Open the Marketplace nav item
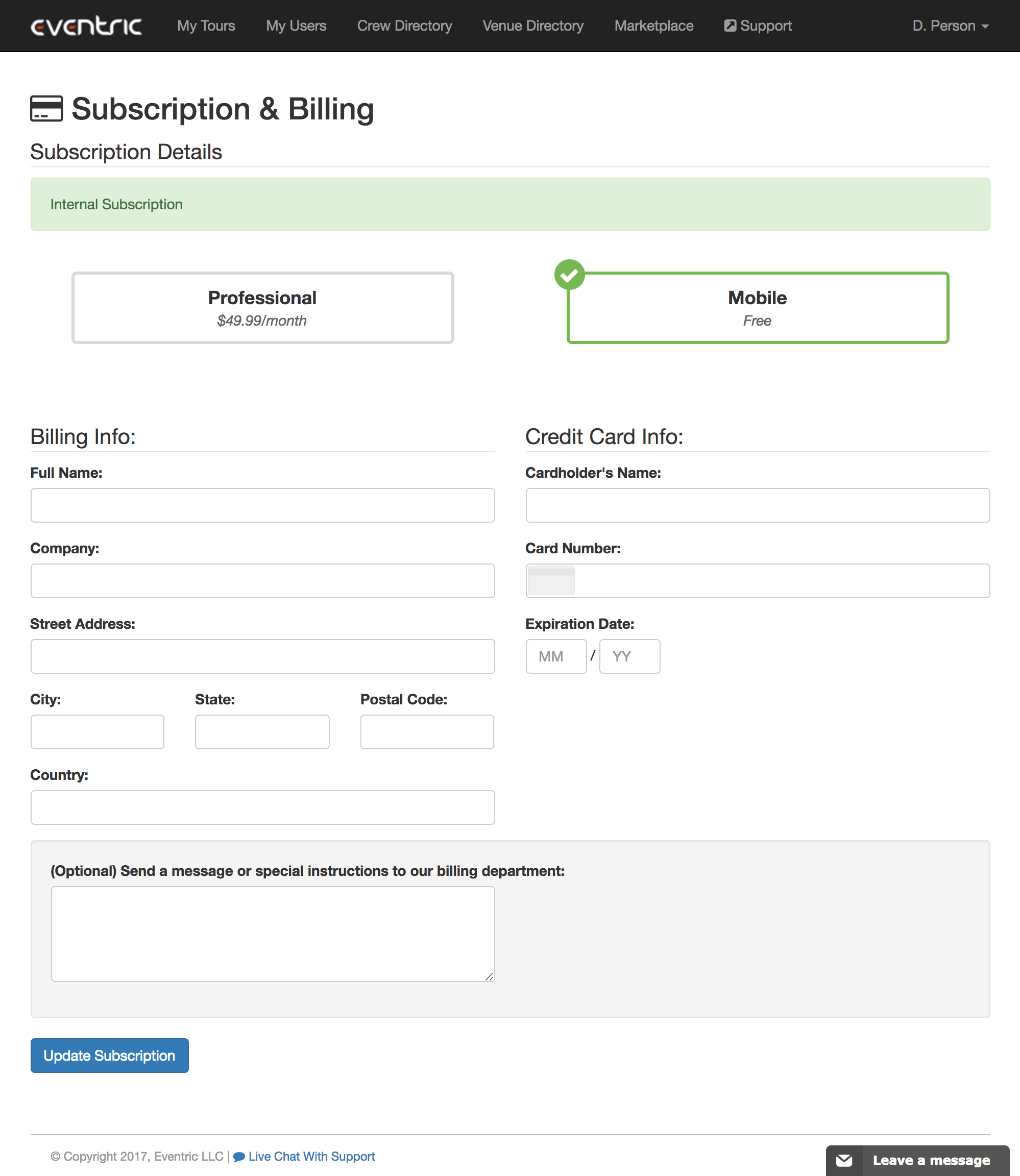This screenshot has width=1020, height=1176. click(x=653, y=26)
